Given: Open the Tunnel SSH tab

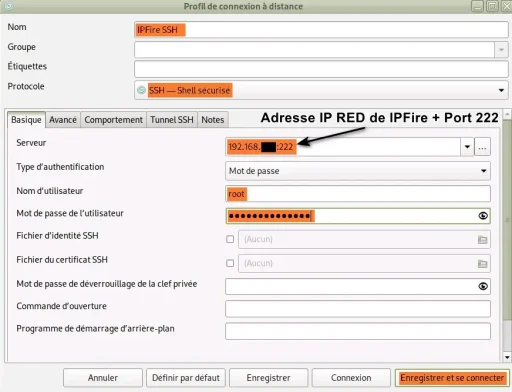Looking at the screenshot, I should pos(172,120).
